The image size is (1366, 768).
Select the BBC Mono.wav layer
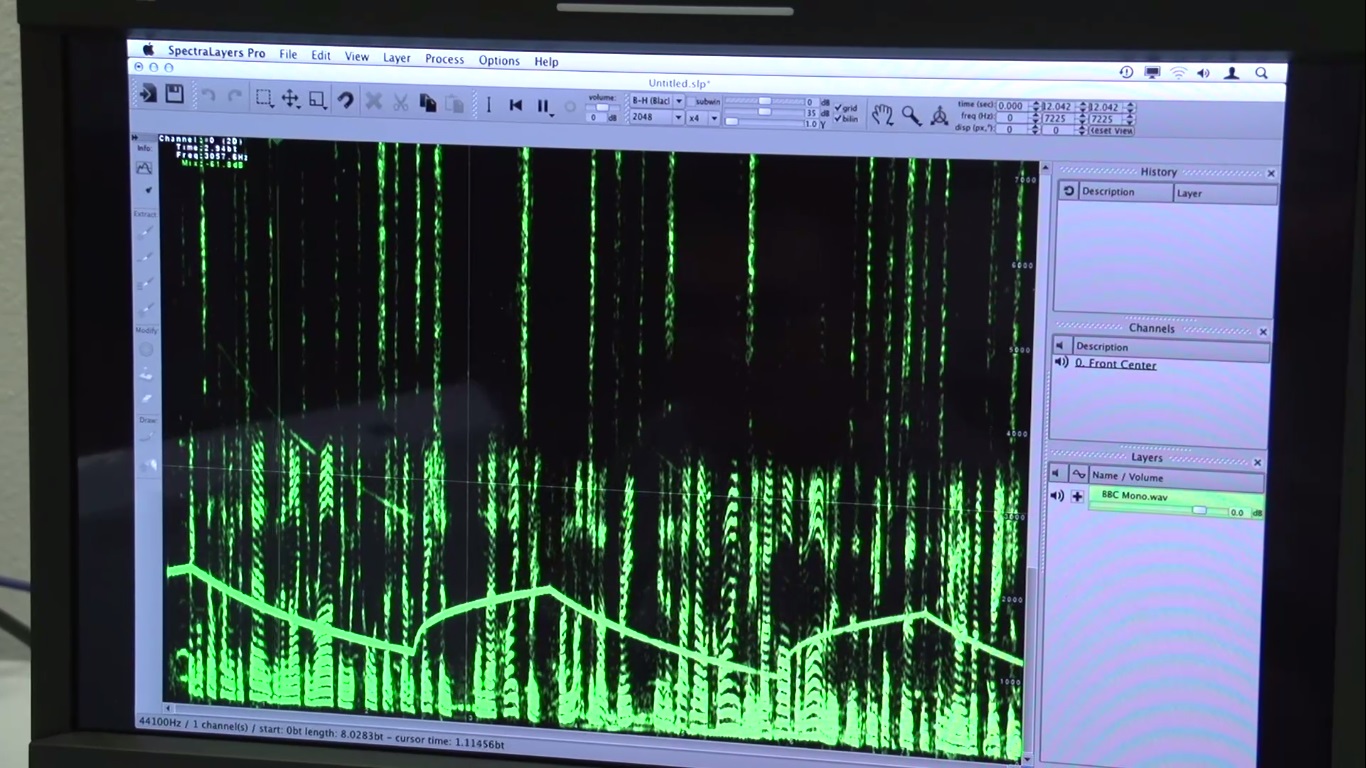[1176, 502]
